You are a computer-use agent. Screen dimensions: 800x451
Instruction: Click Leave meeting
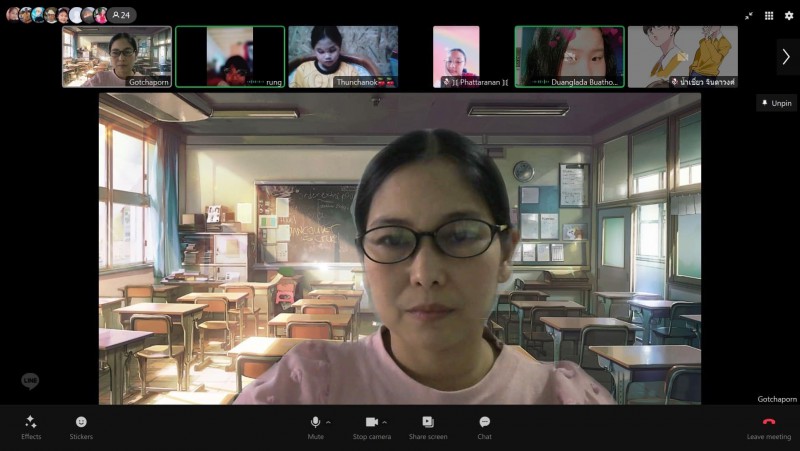tap(768, 427)
